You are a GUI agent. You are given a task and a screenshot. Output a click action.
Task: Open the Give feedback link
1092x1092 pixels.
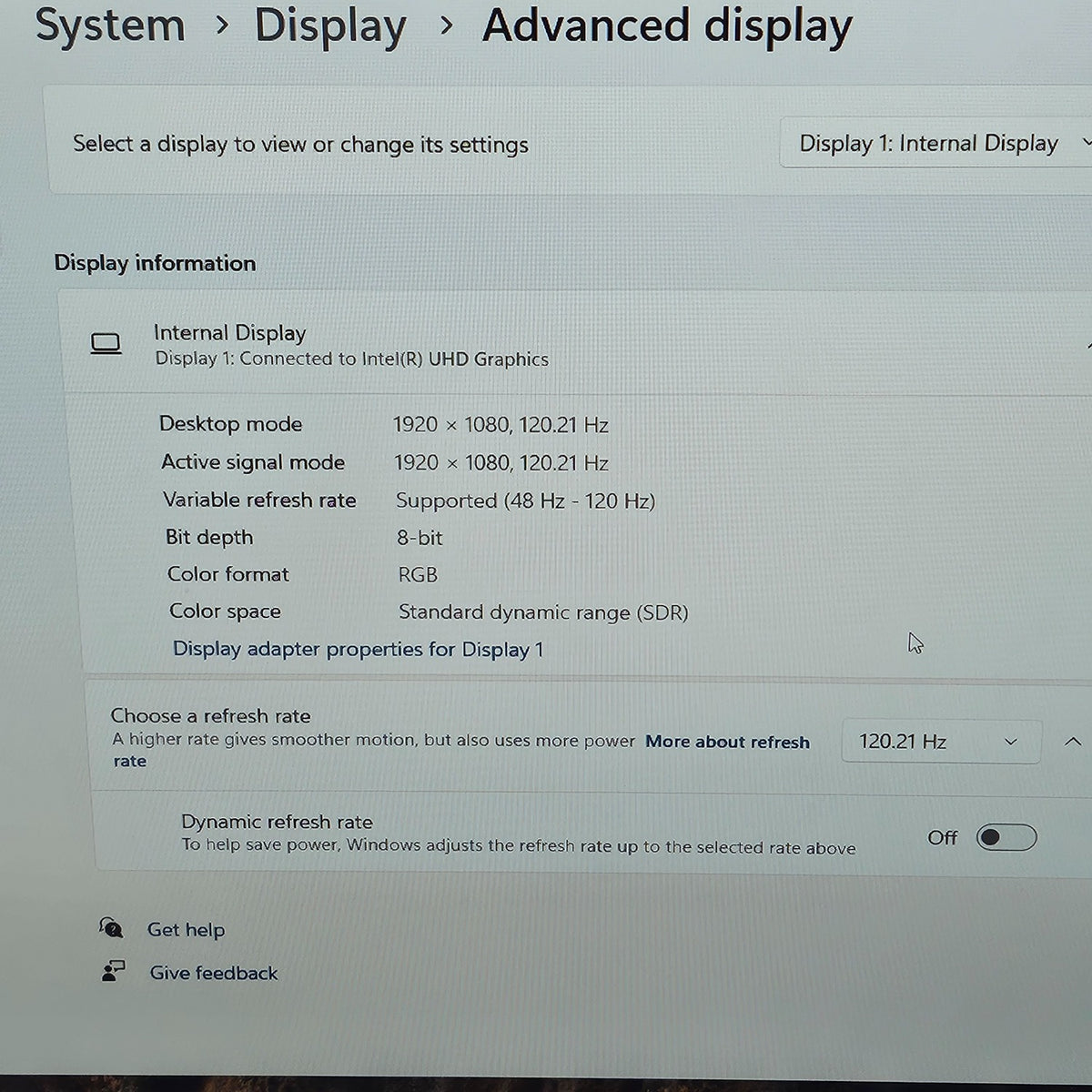pyautogui.click(x=214, y=973)
